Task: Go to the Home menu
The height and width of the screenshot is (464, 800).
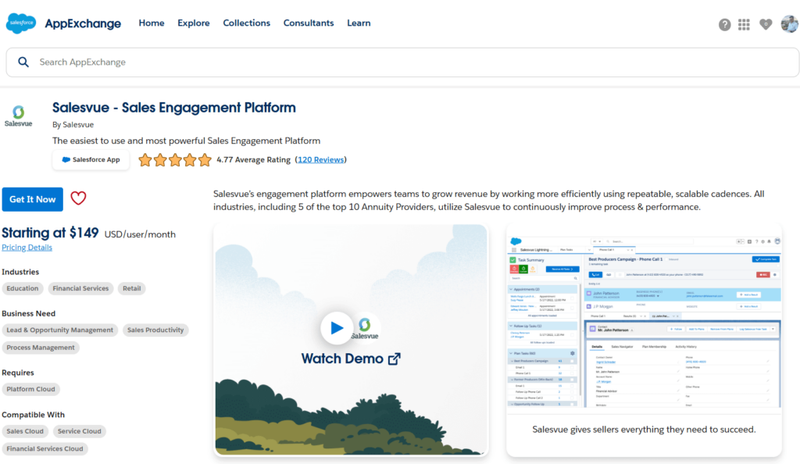Action: pyautogui.click(x=152, y=23)
